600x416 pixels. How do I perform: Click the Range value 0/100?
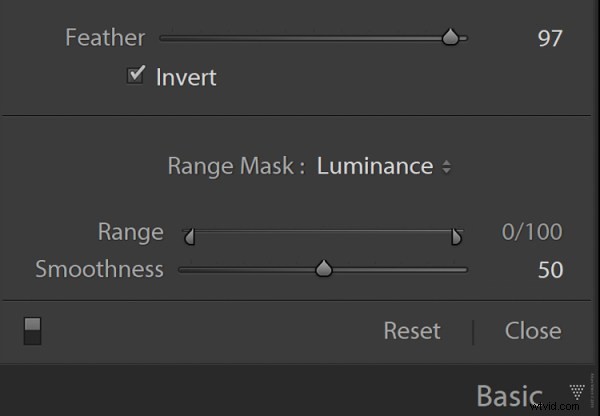coord(532,233)
